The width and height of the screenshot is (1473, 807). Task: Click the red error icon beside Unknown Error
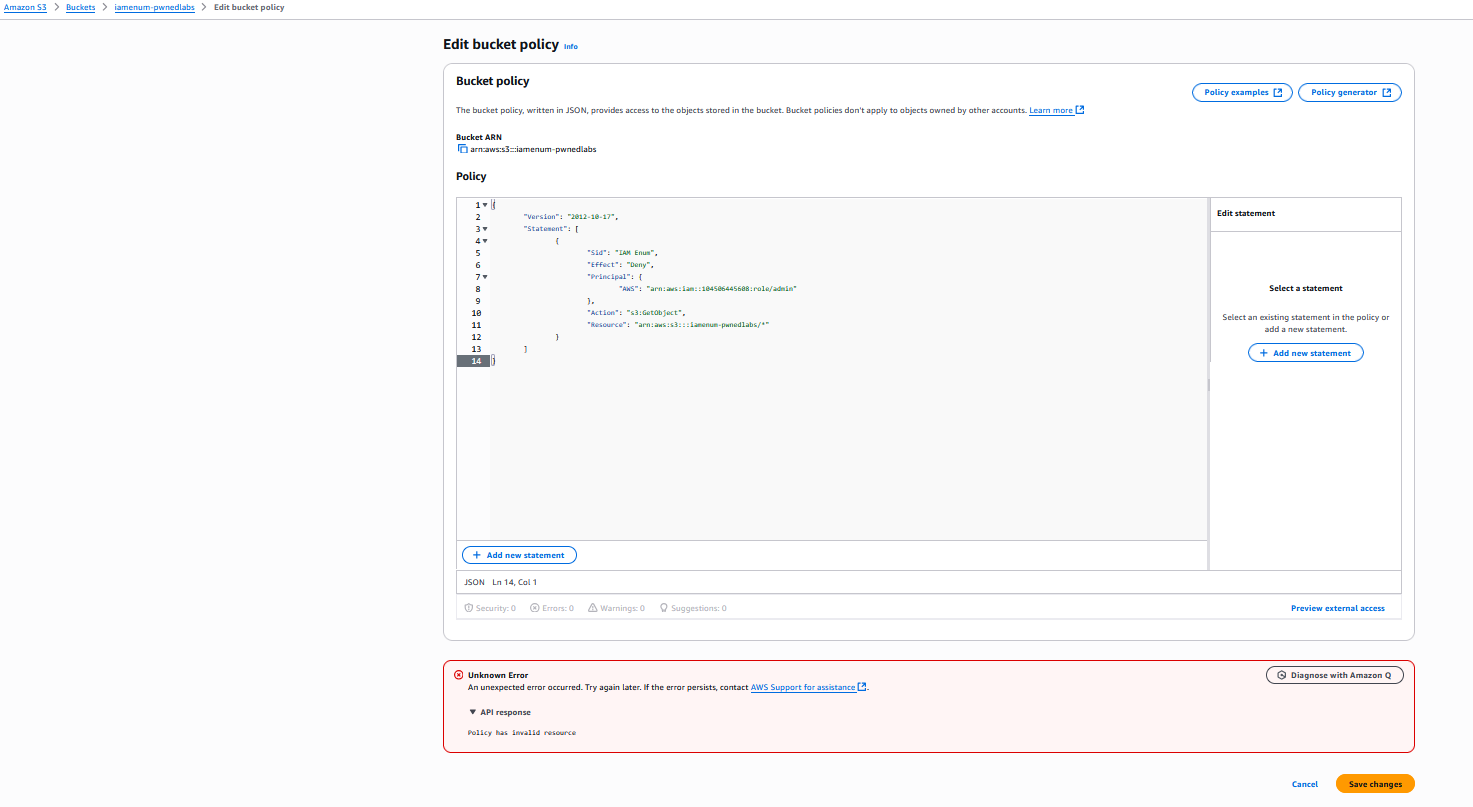point(459,675)
